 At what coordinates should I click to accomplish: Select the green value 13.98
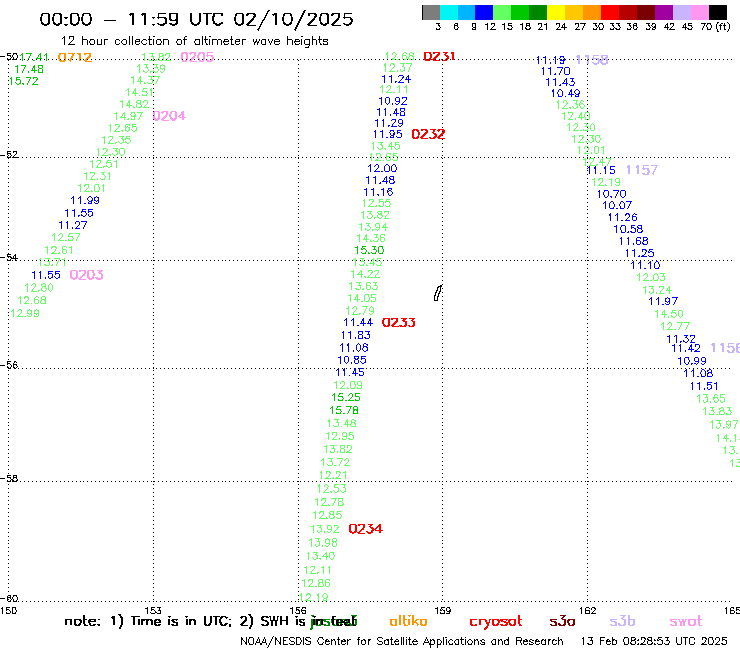323,543
